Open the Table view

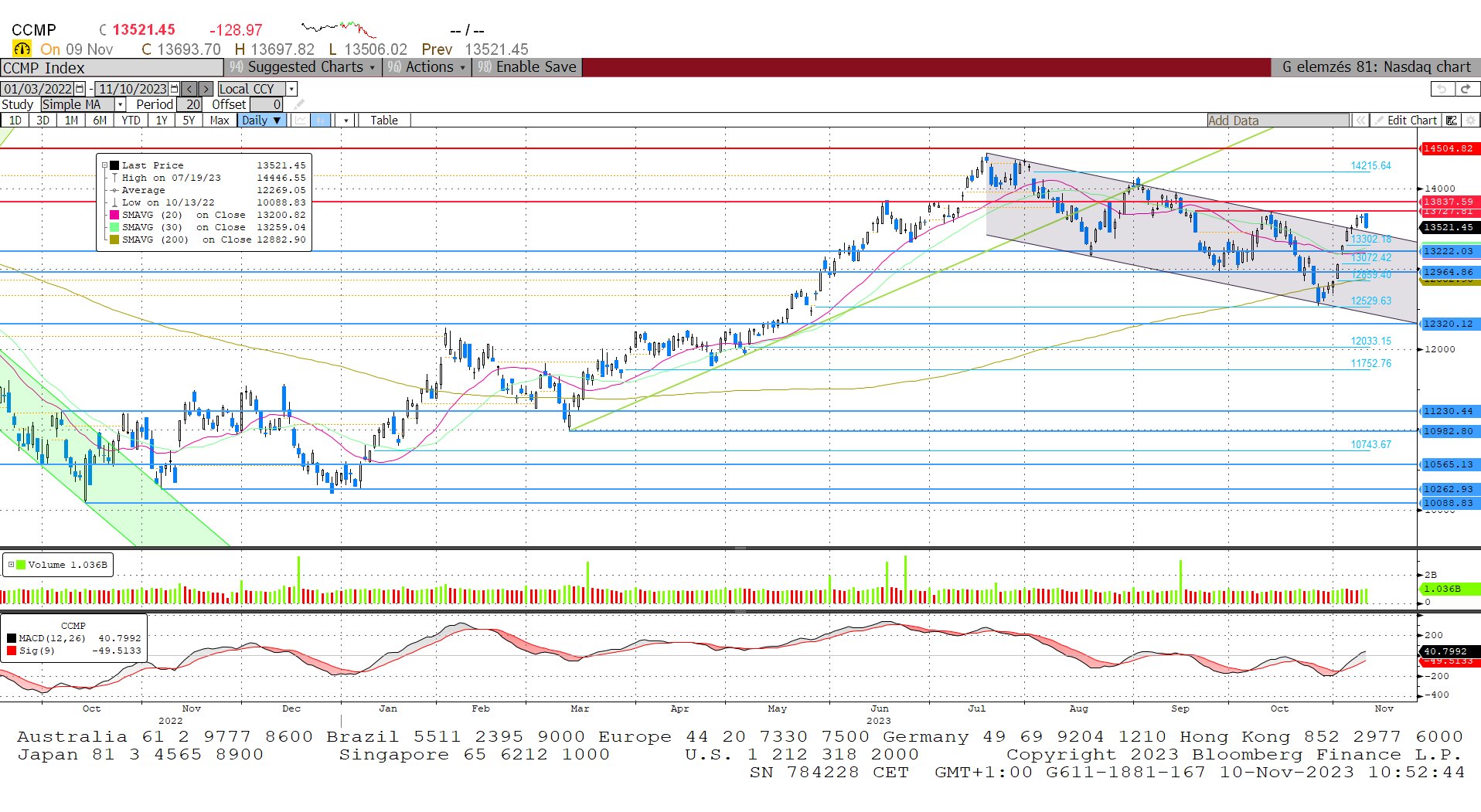click(384, 121)
